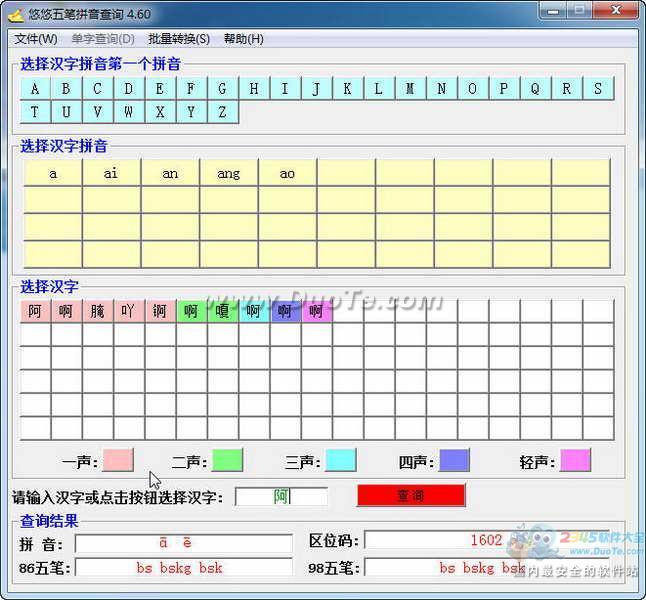Screen dimensions: 646x600
Task: Click the red 查询 button
Action: pyautogui.click(x=411, y=495)
